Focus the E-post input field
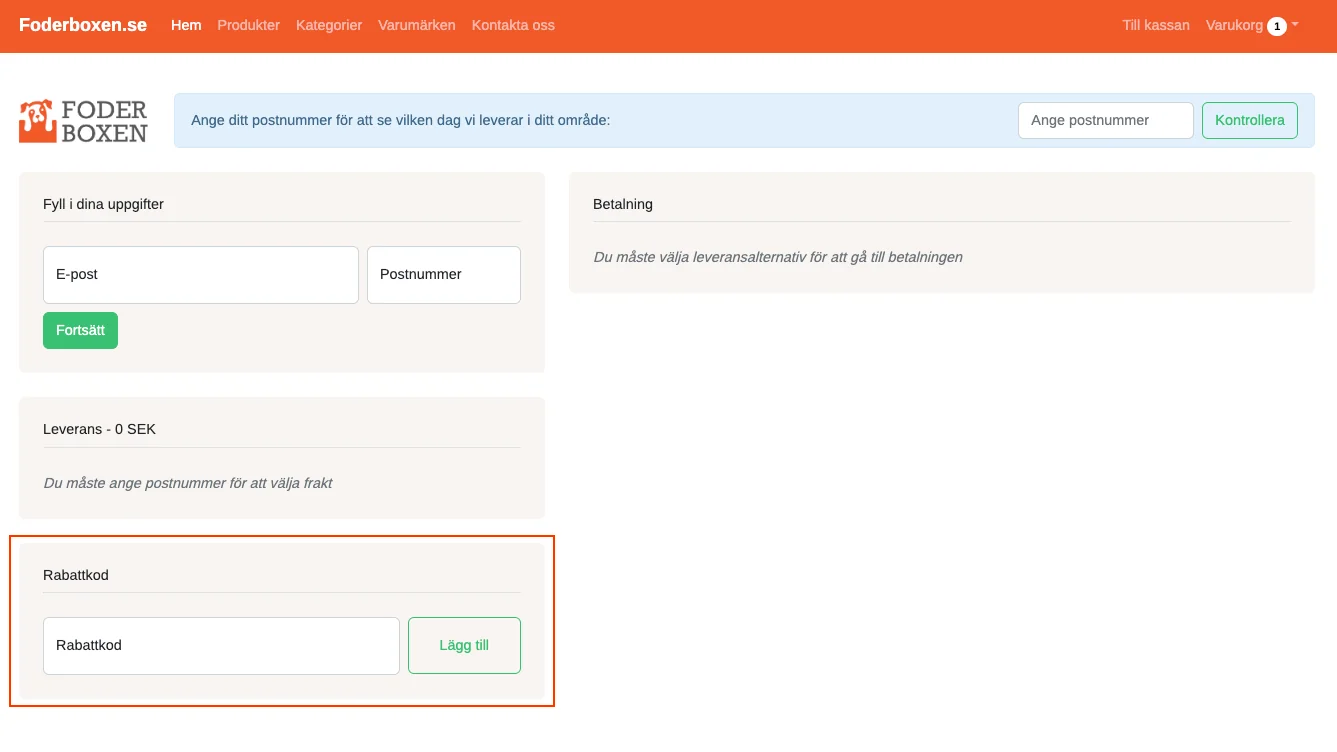Viewport: 1337px width, 752px height. click(201, 275)
